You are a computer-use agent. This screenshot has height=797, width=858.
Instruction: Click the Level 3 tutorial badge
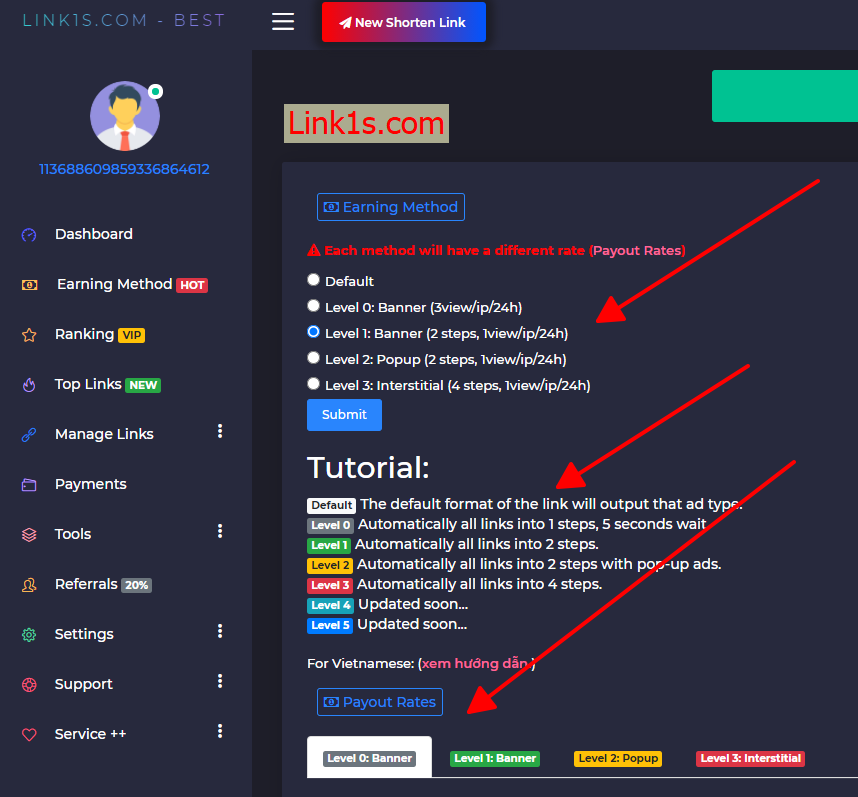pos(330,585)
